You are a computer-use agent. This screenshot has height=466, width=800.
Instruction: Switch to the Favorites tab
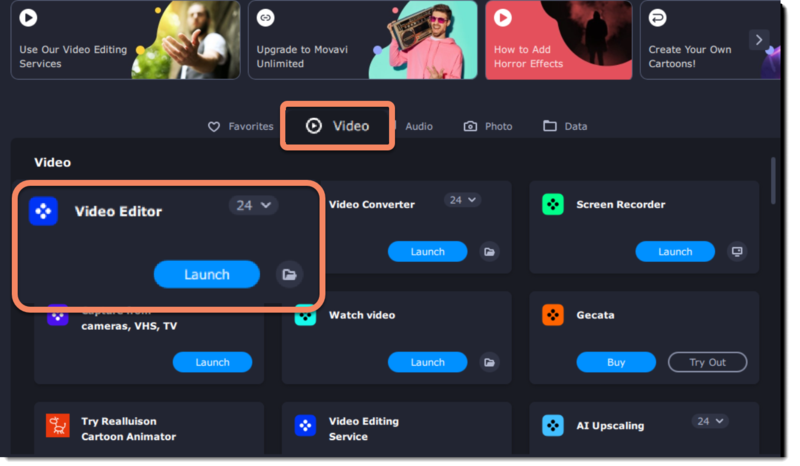pos(240,126)
